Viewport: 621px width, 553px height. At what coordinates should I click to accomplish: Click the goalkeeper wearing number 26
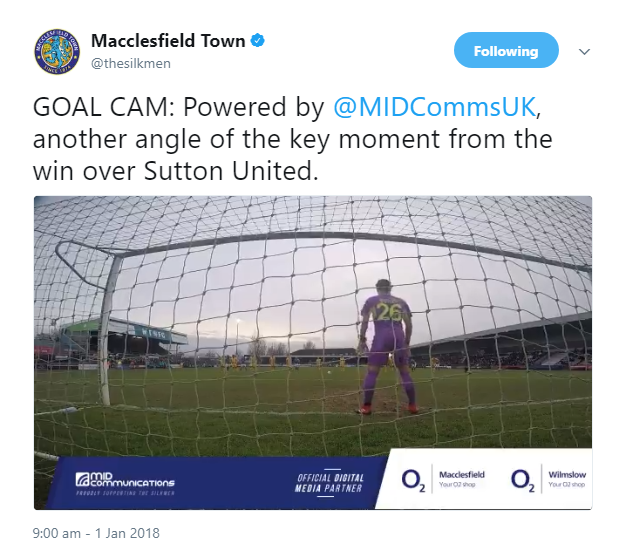pyautogui.click(x=384, y=350)
